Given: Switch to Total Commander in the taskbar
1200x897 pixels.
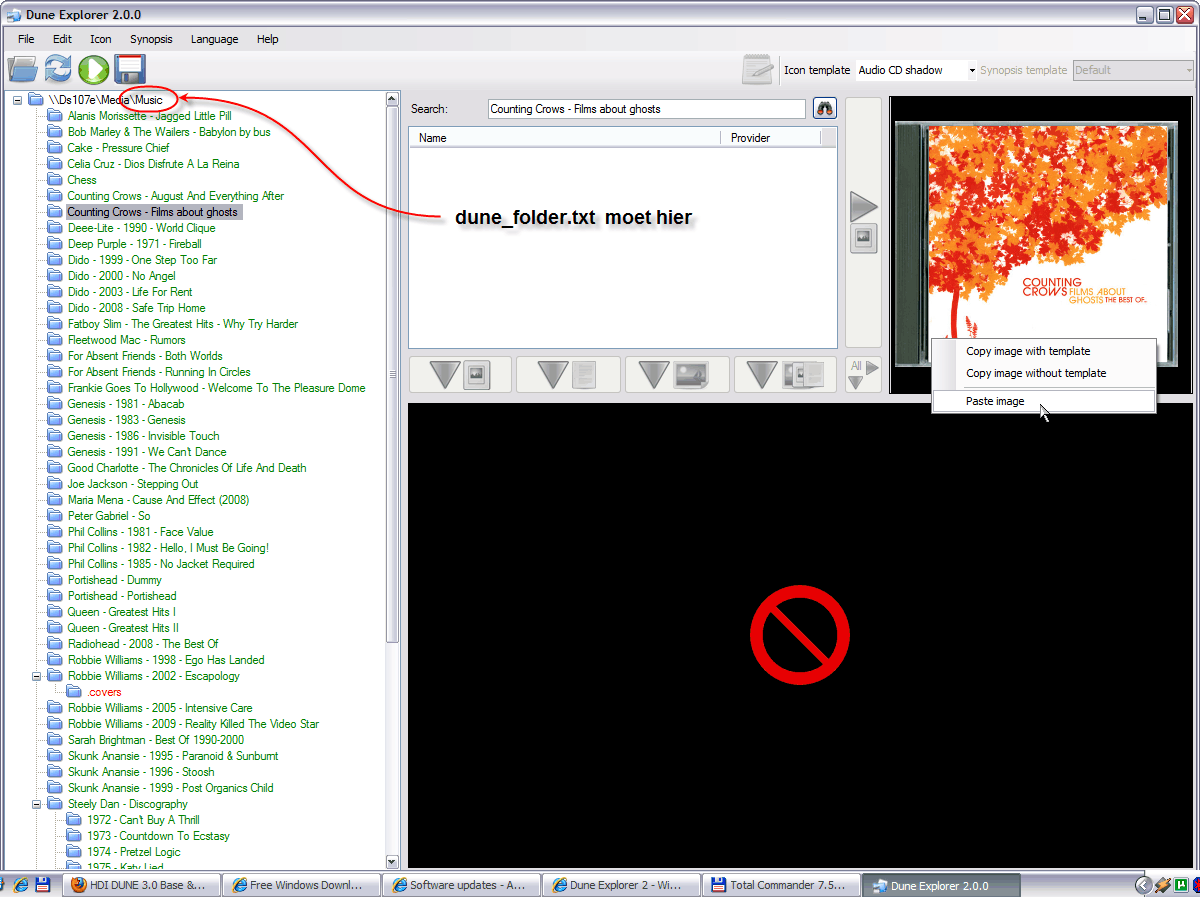Looking at the screenshot, I should 782,885.
